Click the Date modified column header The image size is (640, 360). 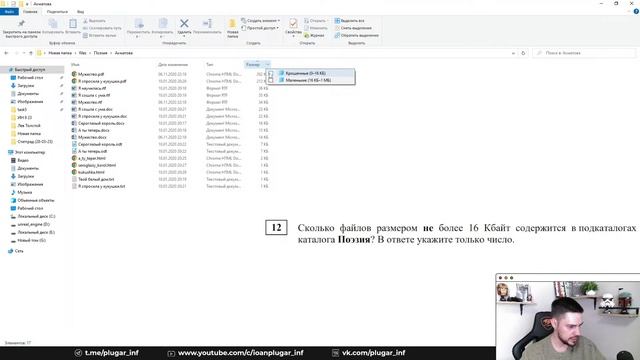click(173, 64)
